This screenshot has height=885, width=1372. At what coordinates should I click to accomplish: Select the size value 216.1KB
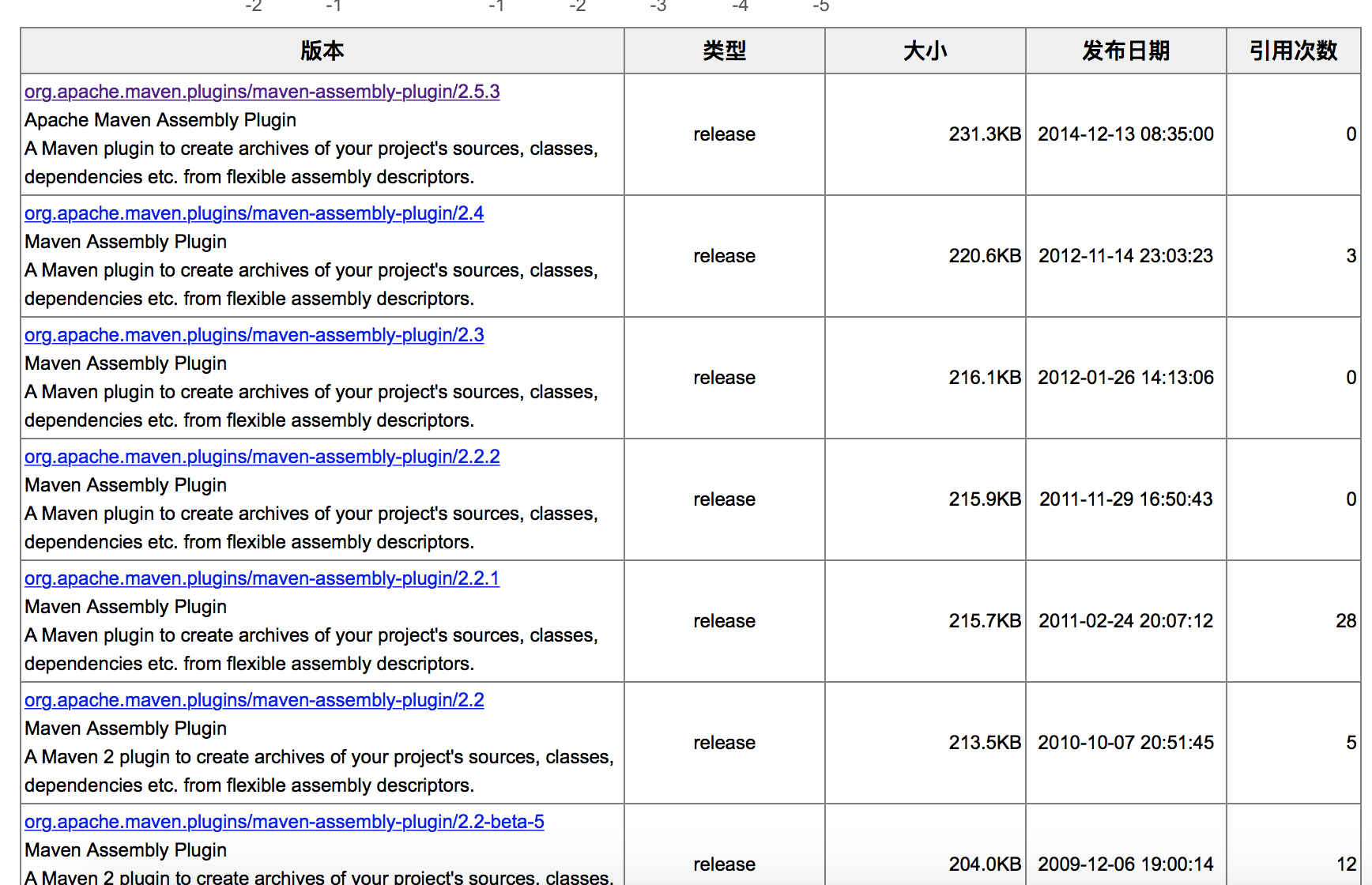[985, 378]
